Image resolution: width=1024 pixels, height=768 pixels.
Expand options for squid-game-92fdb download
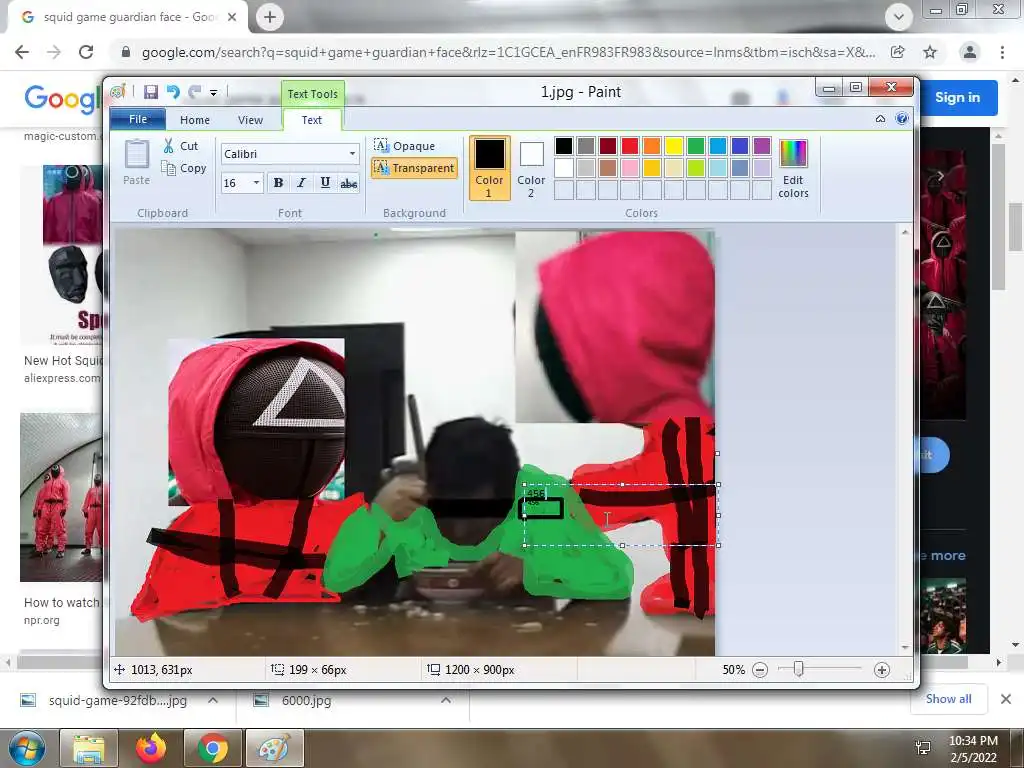point(212,700)
